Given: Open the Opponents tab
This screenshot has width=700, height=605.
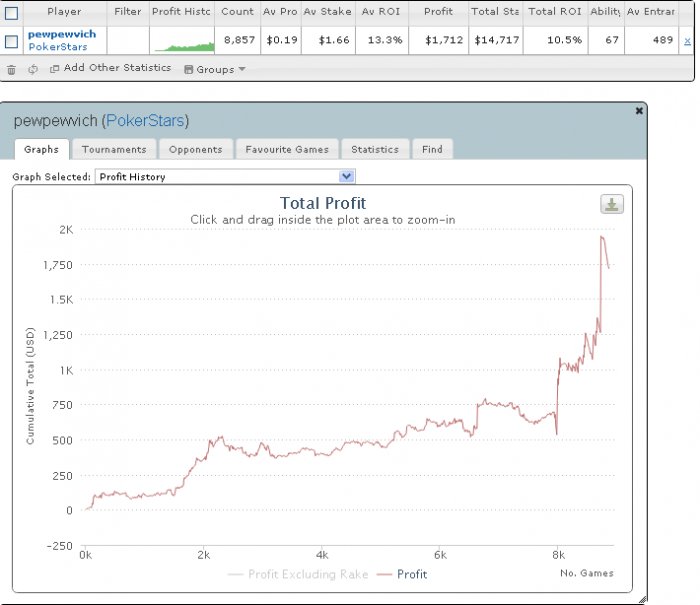Looking at the screenshot, I should (196, 149).
